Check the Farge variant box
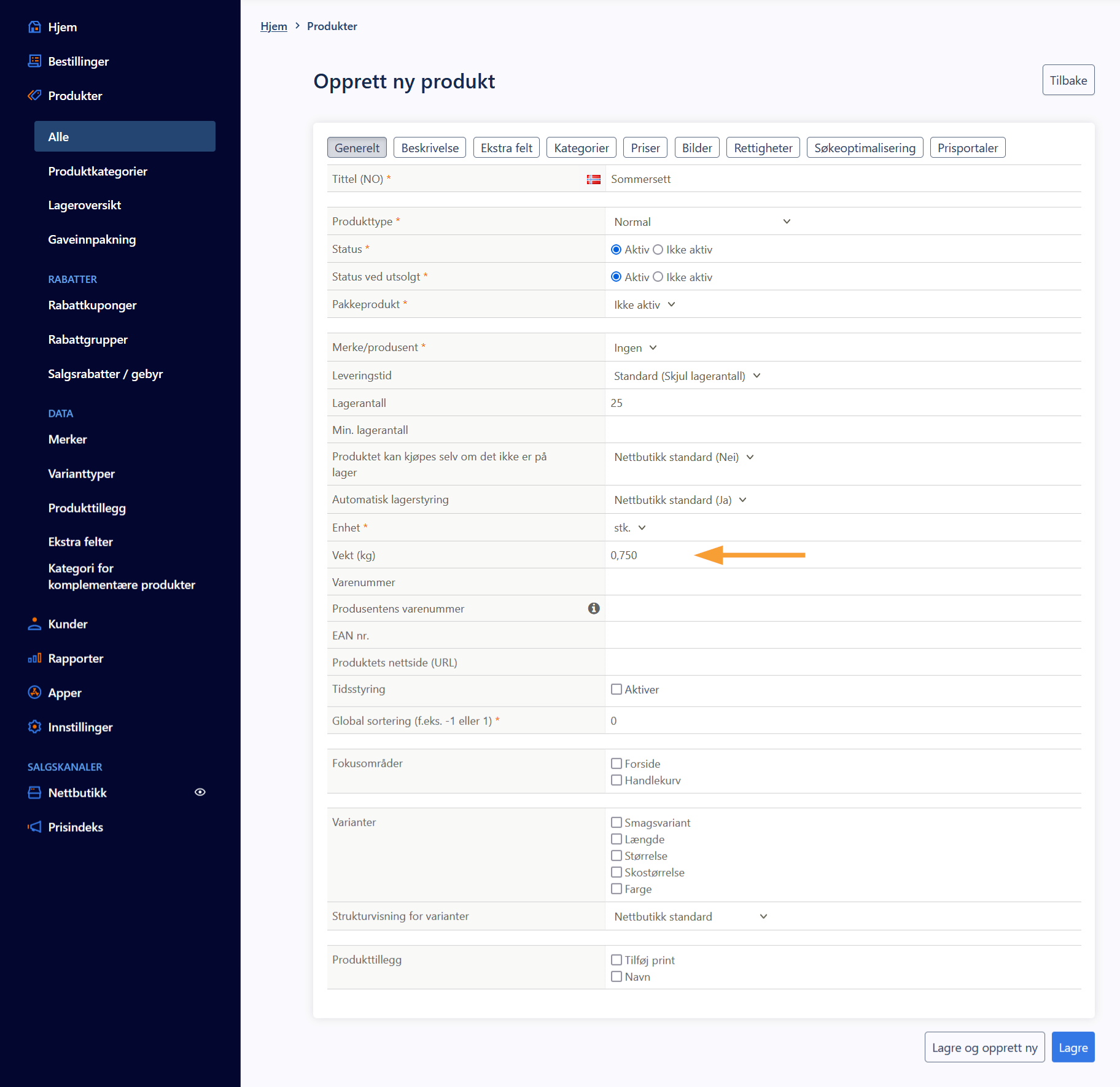Screen dimensions: 1120x1087 tap(616, 889)
